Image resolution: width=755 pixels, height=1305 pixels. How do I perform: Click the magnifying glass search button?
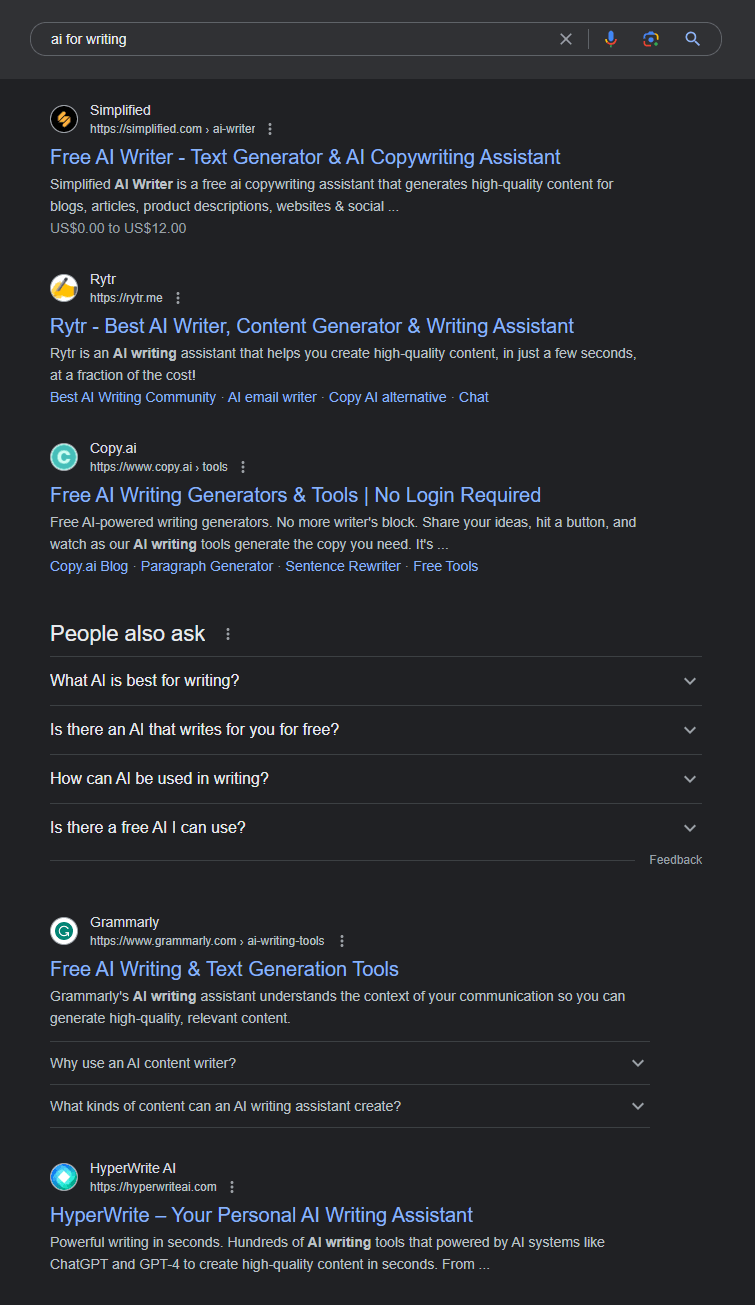coord(692,39)
